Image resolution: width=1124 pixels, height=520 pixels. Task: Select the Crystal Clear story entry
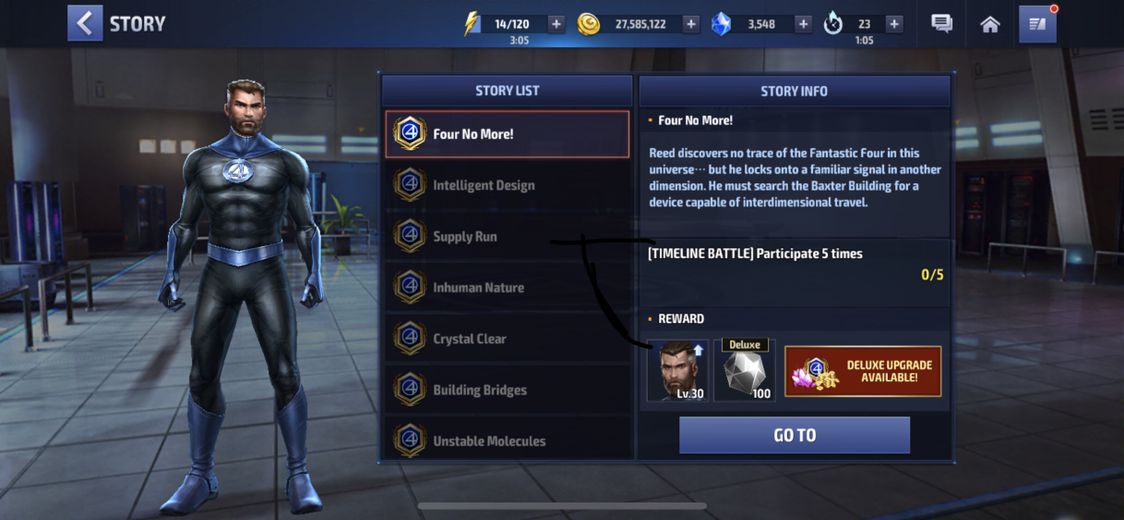point(507,339)
